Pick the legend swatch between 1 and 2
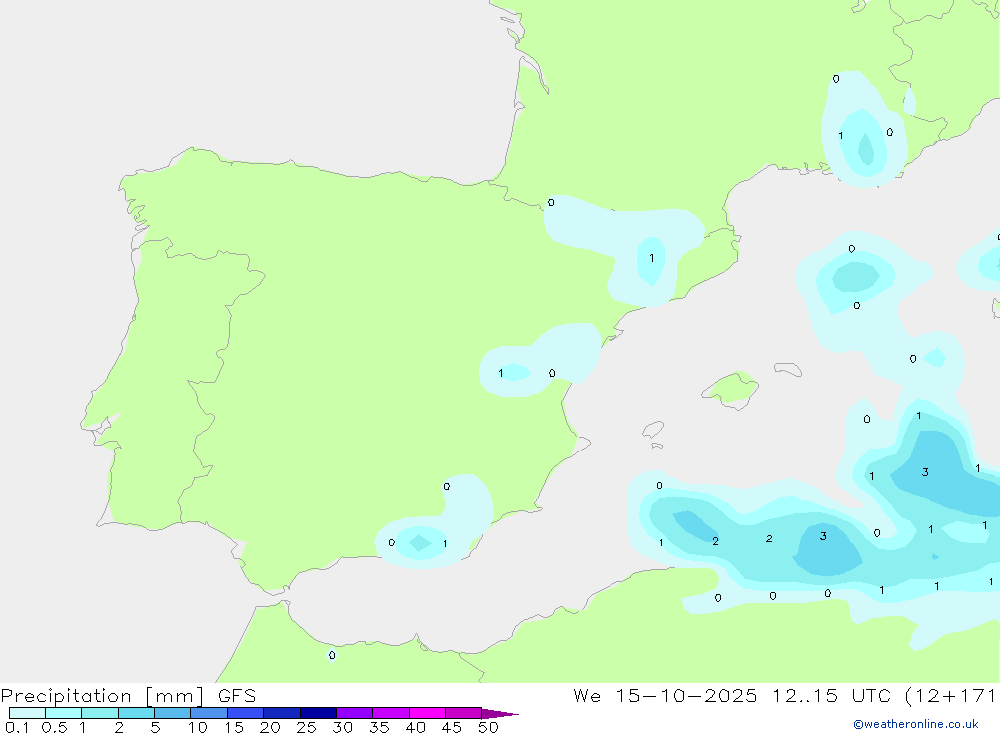The width and height of the screenshot is (1000, 733). pos(100,713)
